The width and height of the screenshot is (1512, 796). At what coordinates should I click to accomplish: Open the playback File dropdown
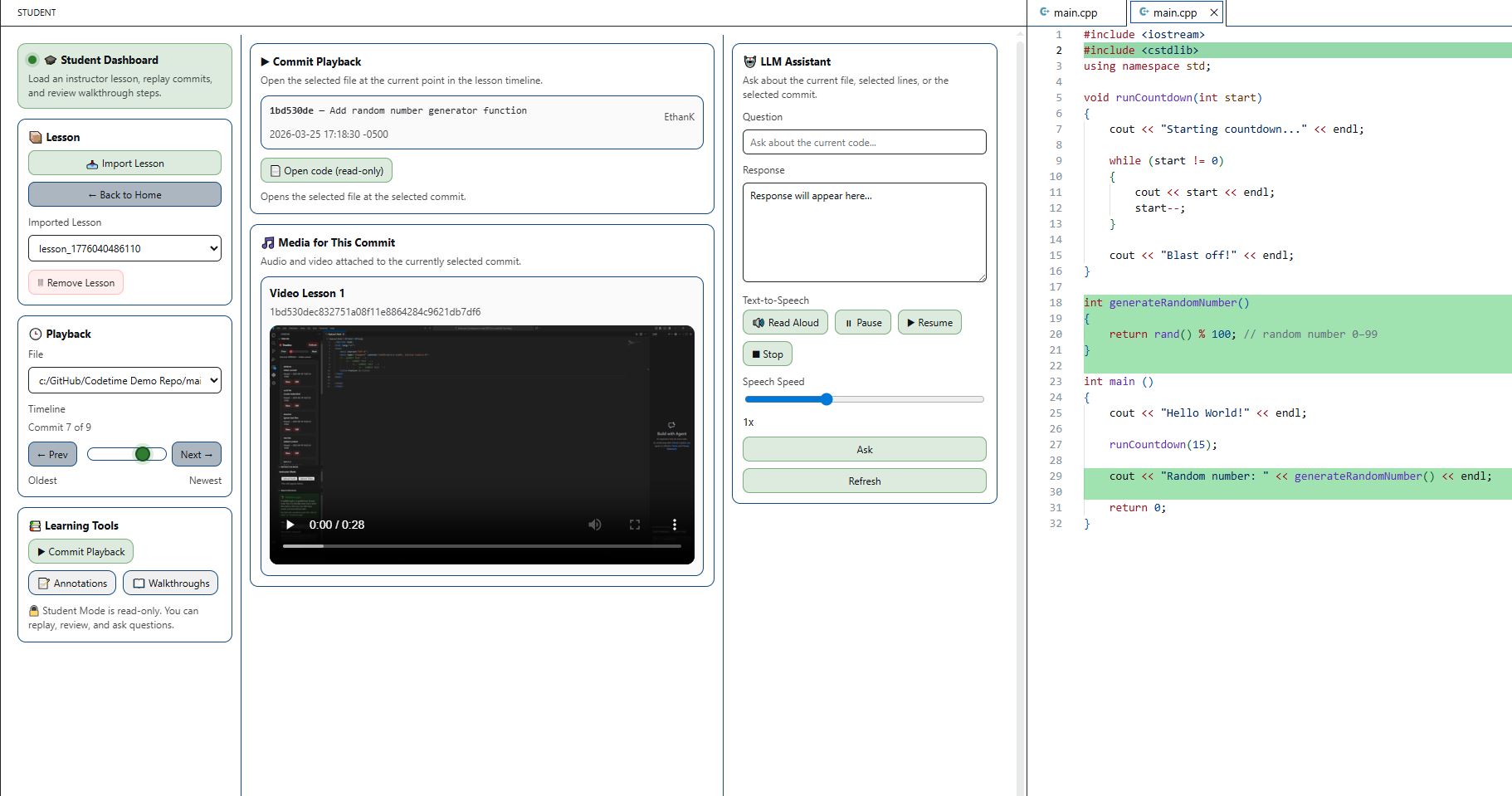click(124, 380)
